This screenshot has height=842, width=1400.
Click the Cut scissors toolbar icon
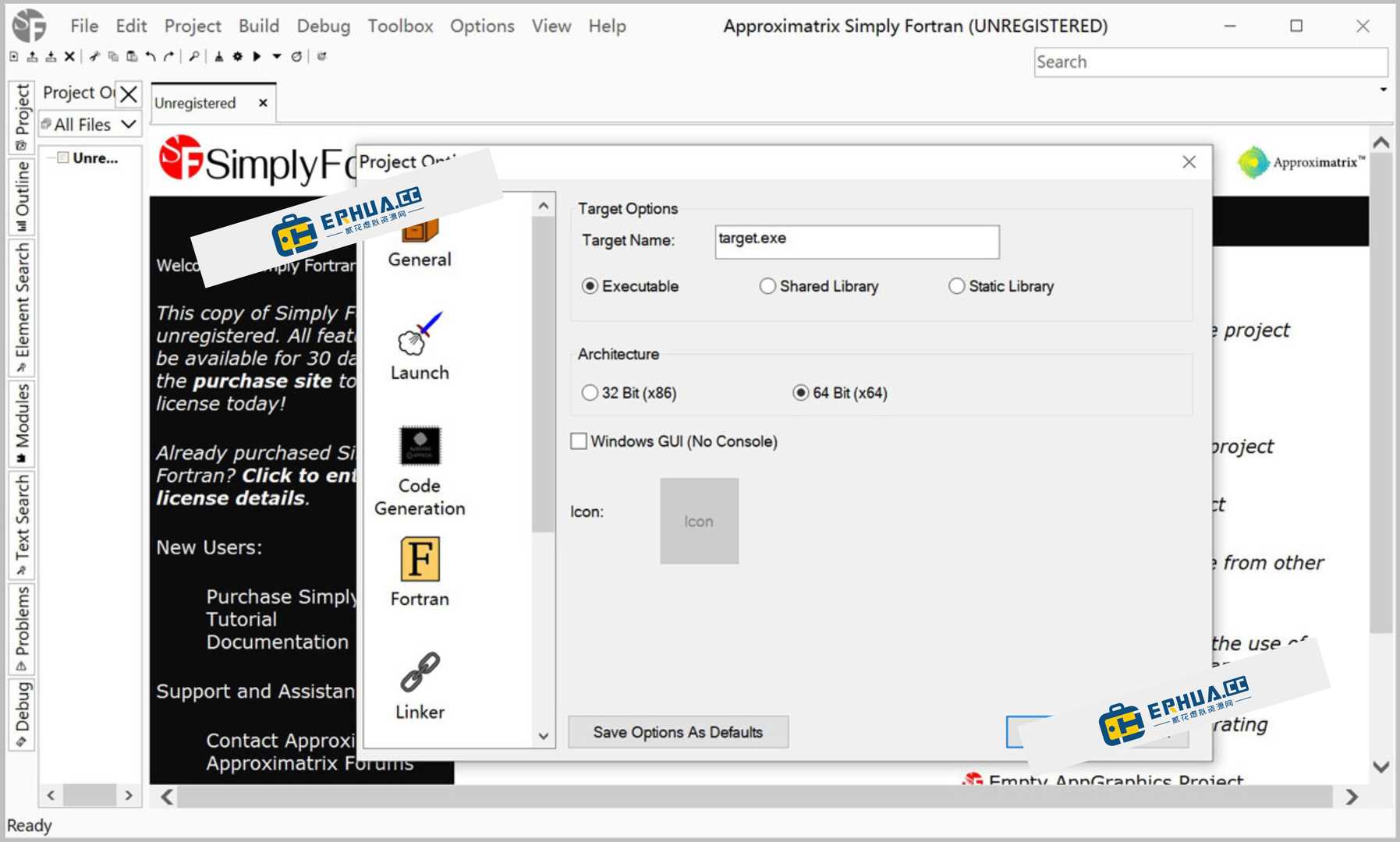(x=94, y=56)
